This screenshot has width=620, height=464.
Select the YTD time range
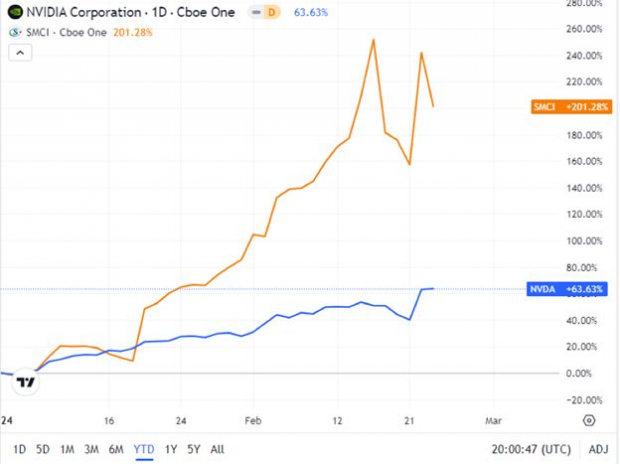pyautogui.click(x=143, y=449)
